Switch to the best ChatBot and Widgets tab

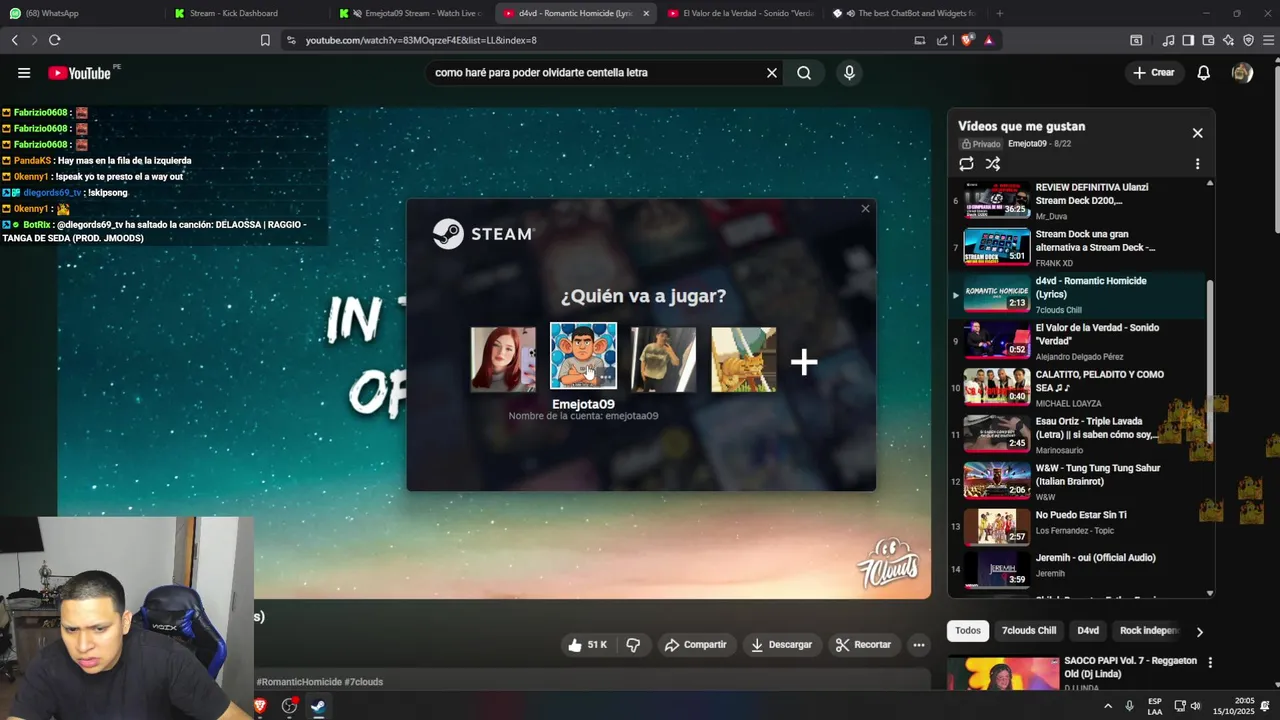(x=905, y=13)
